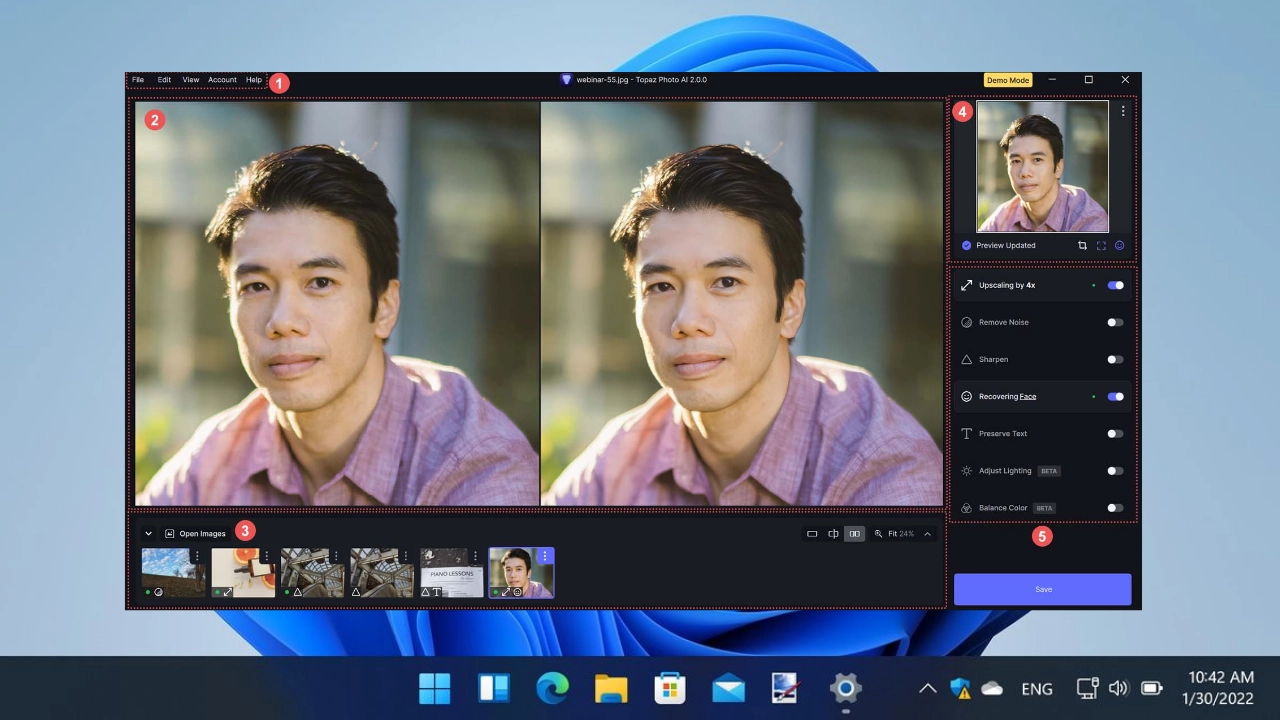Show hidden system tray icons

pyautogui.click(x=927, y=688)
